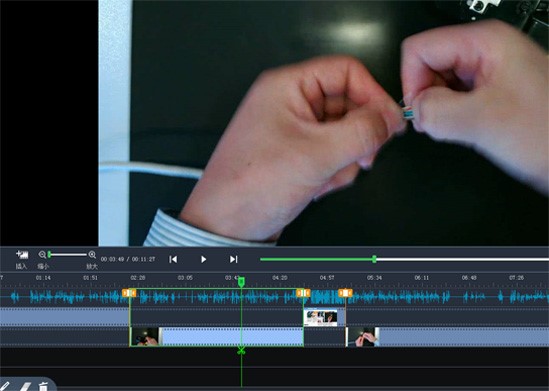Click the scissors cut icon below playhead
This screenshot has width=549, height=391.
[x=241, y=350]
